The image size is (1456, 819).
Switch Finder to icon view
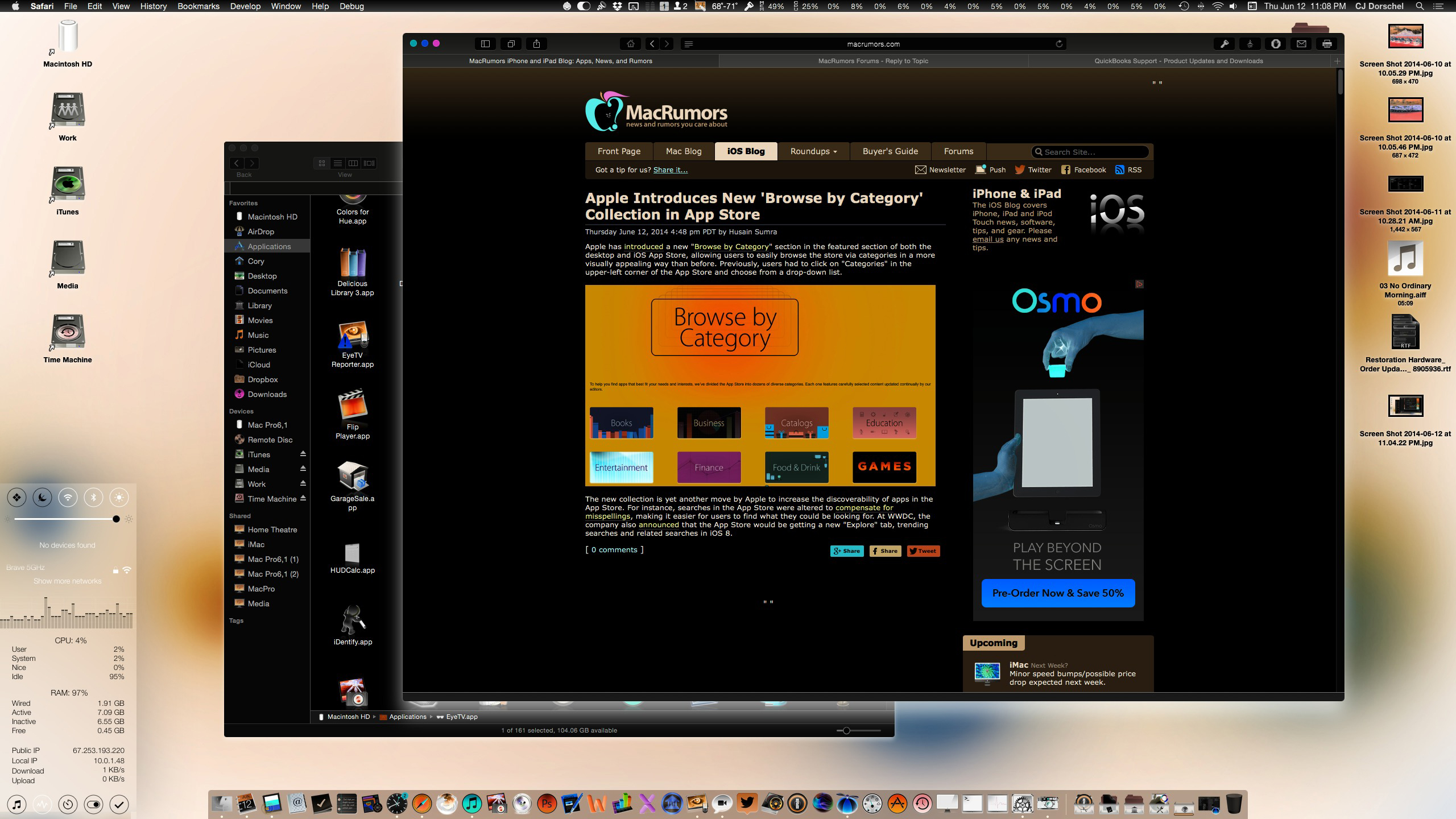(322, 163)
